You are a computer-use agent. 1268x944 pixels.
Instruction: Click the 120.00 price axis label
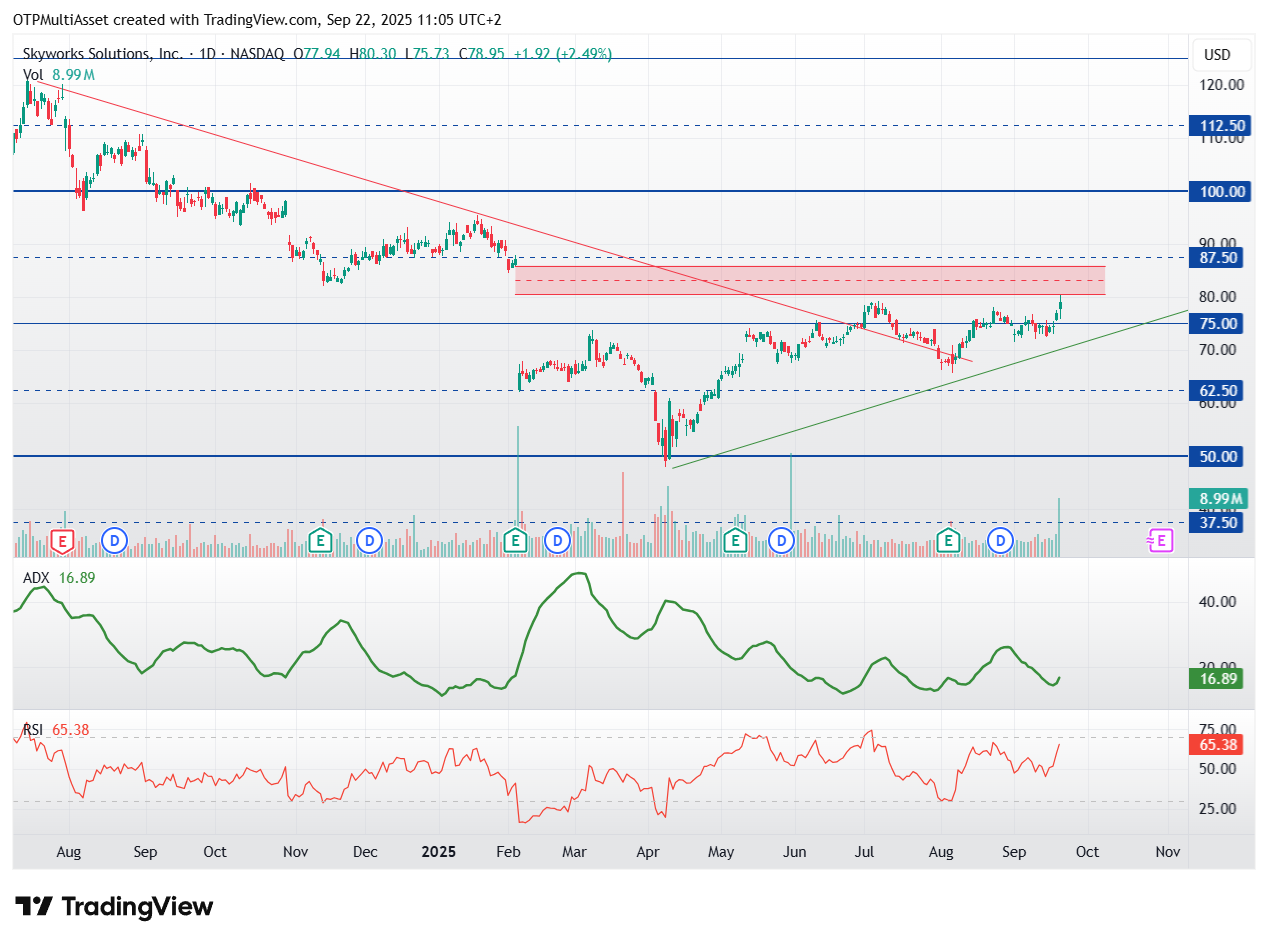pos(1220,85)
